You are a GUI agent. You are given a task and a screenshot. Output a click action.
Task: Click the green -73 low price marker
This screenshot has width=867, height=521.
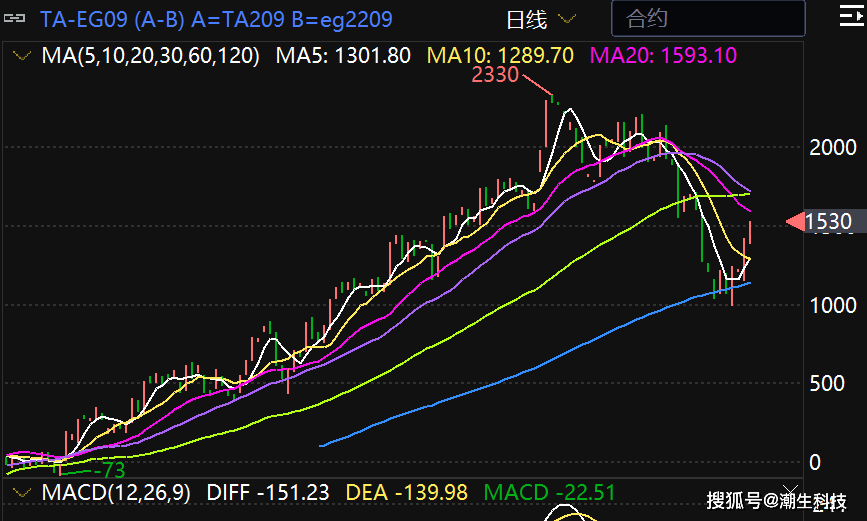coord(108,469)
